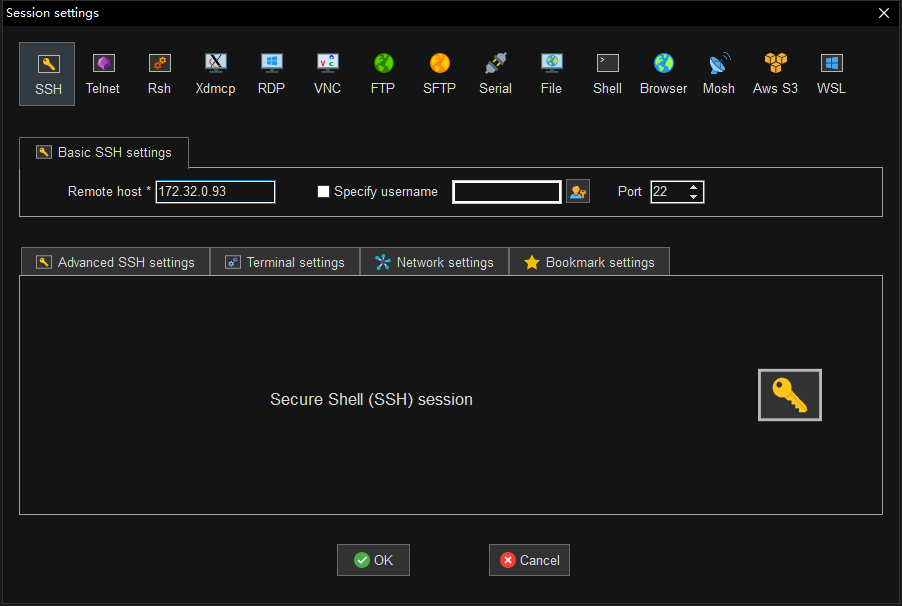Select the WSL session icon

tap(831, 74)
